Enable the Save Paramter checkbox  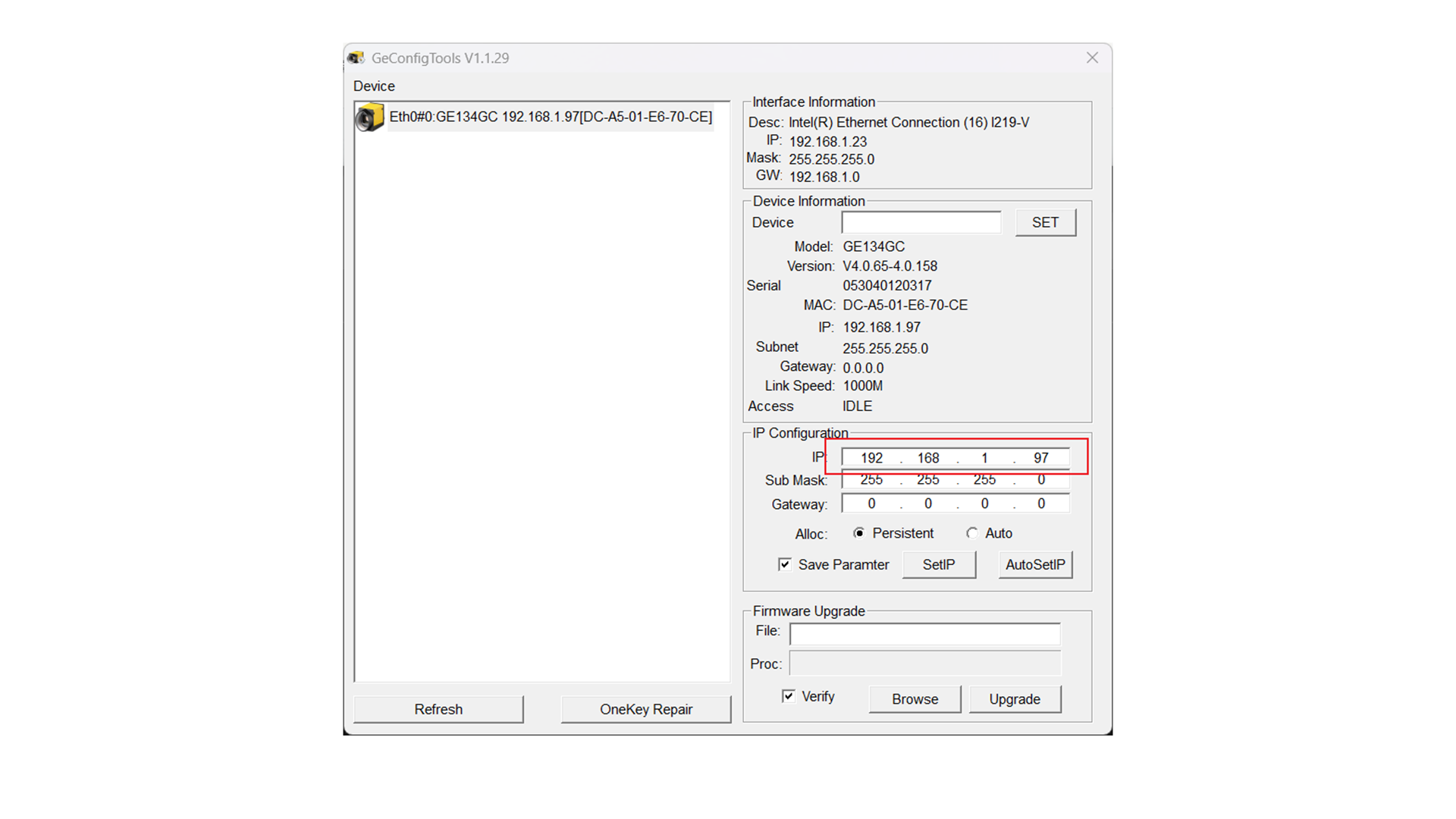[785, 564]
